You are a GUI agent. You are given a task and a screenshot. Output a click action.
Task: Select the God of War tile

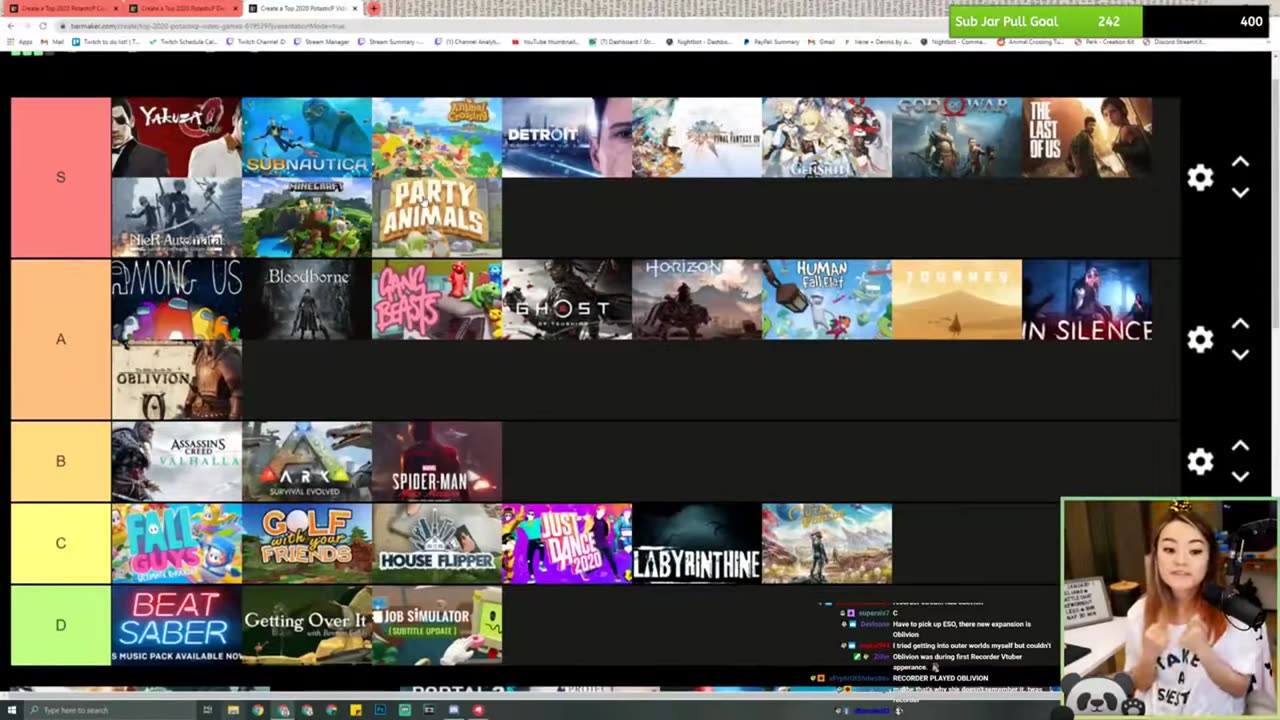(x=957, y=137)
